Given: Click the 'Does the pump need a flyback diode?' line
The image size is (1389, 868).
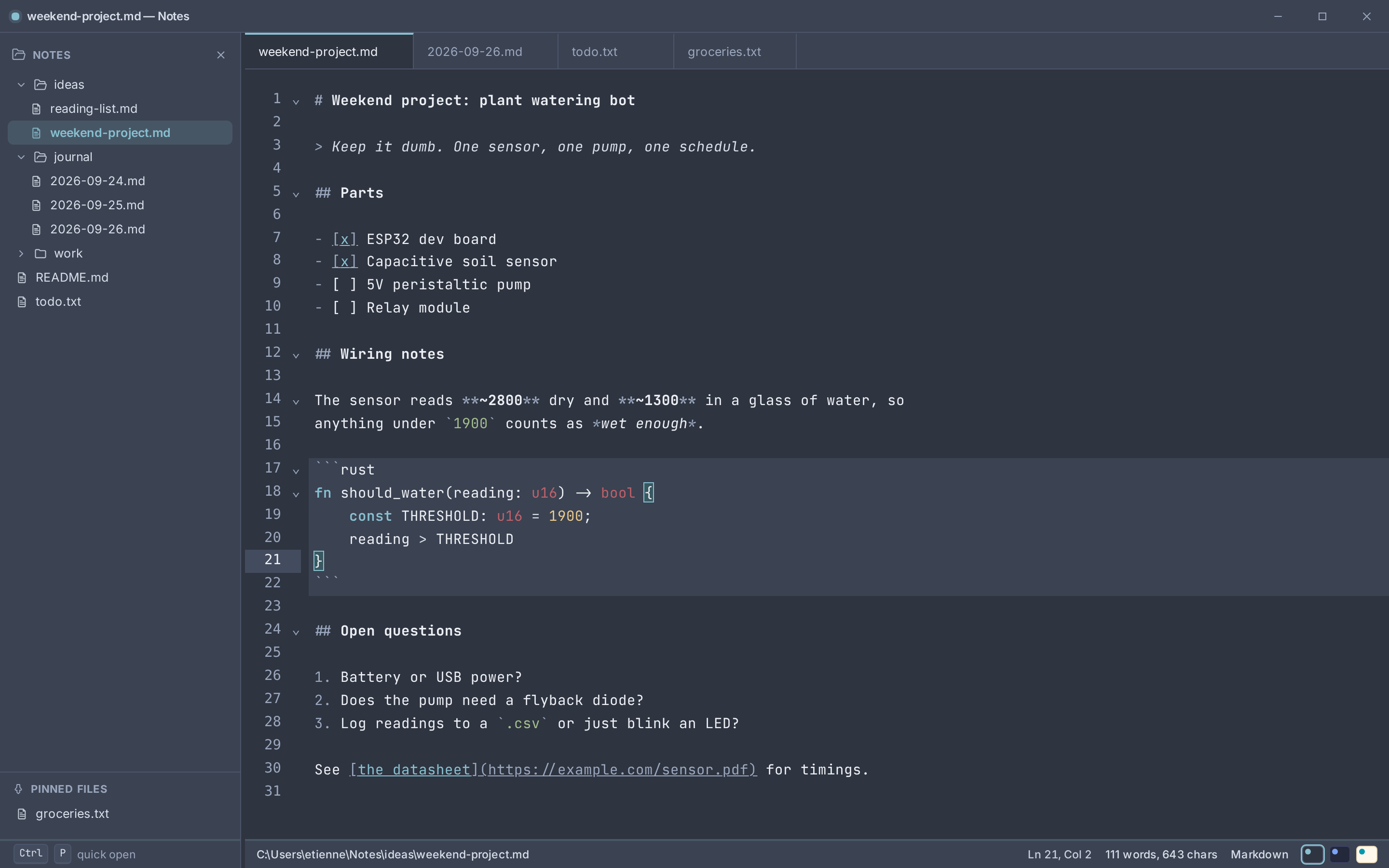Looking at the screenshot, I should coord(492,700).
